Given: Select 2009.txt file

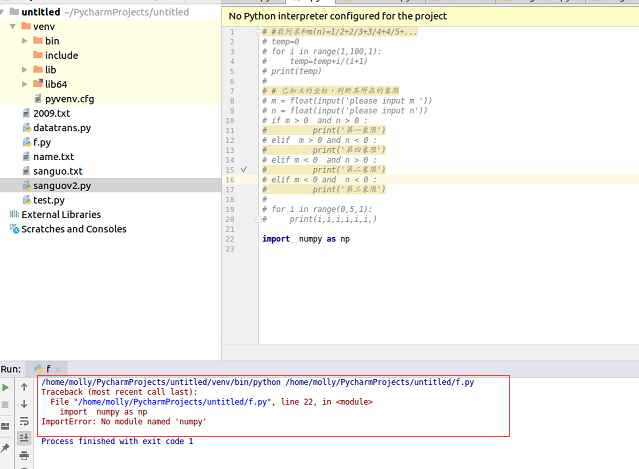Looking at the screenshot, I should [x=52, y=113].
